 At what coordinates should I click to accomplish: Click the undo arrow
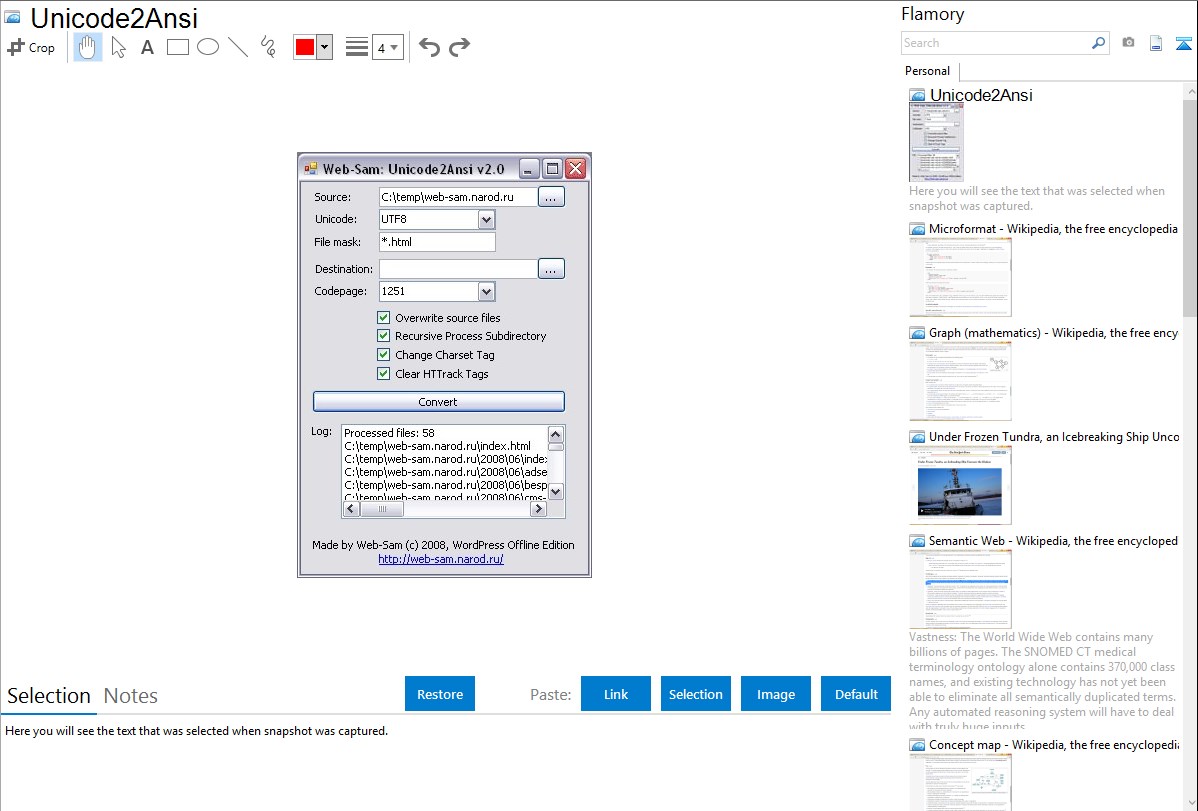point(429,47)
